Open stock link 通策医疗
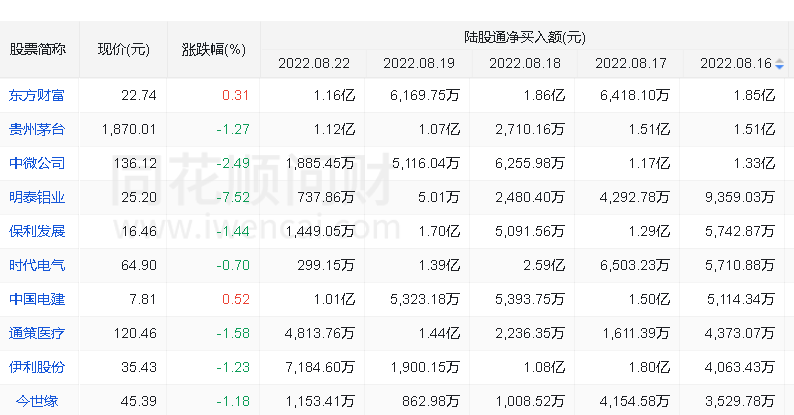 [x=36, y=333]
